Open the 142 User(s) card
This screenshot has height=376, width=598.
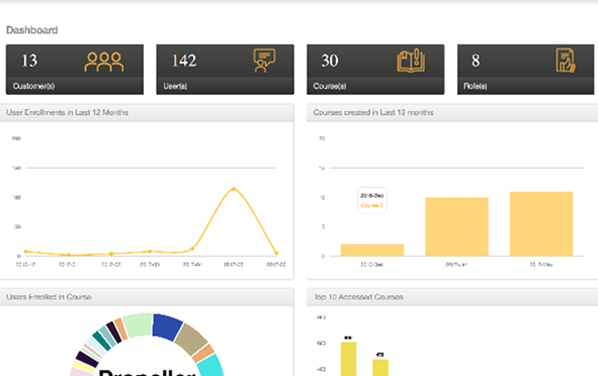coord(225,69)
